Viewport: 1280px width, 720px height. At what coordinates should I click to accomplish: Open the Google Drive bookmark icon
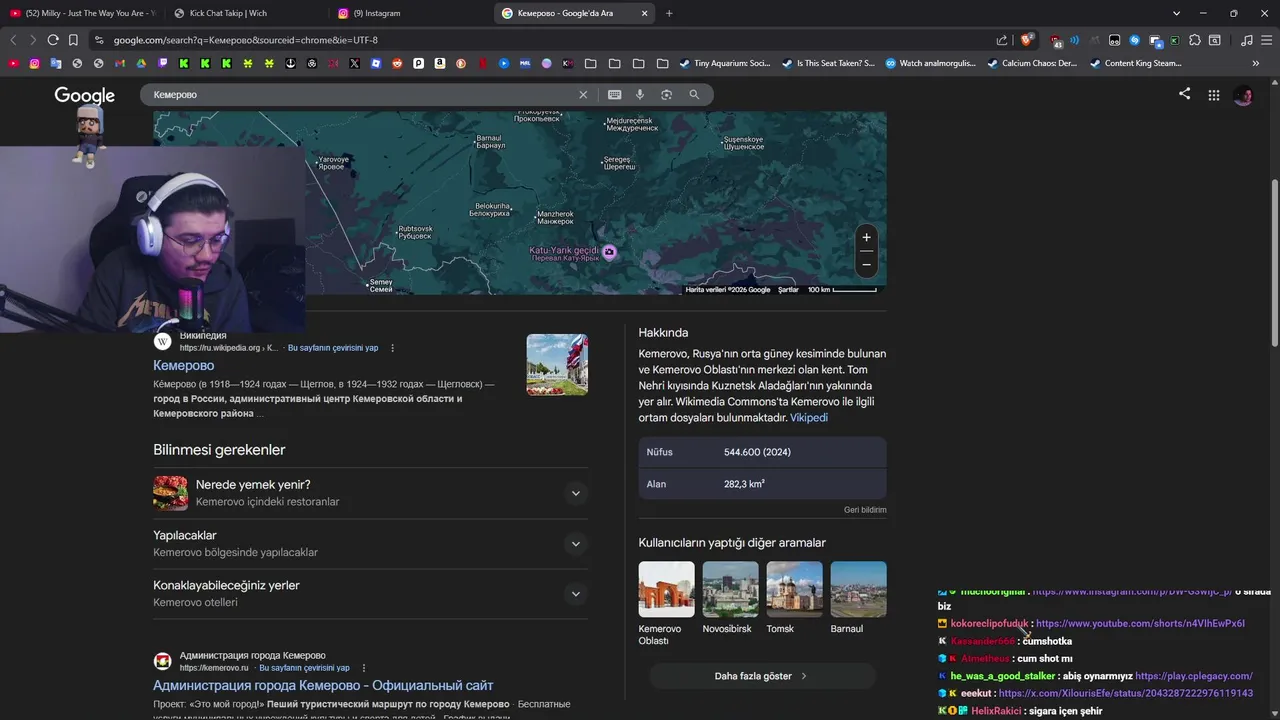pyautogui.click(x=141, y=63)
